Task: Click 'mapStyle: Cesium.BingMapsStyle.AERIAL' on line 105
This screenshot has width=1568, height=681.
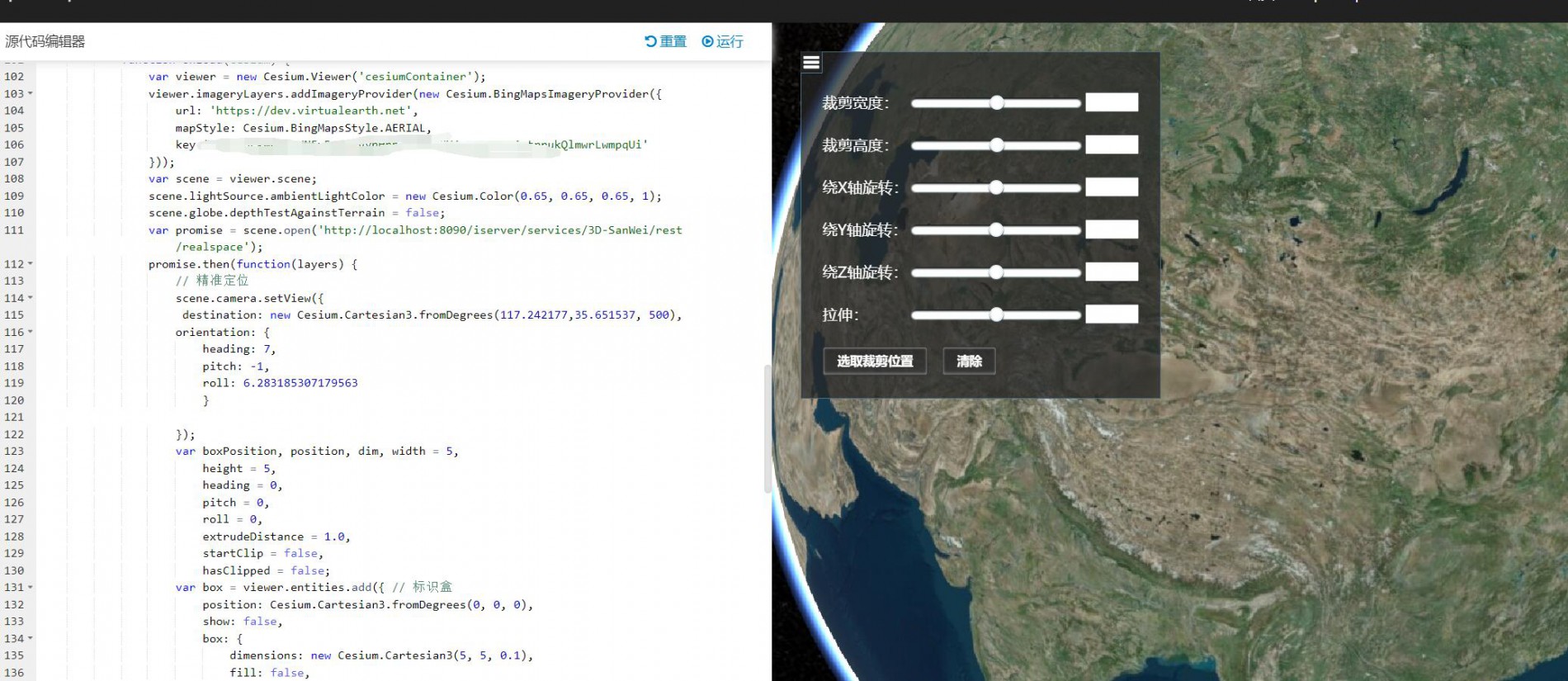Action: pos(300,128)
